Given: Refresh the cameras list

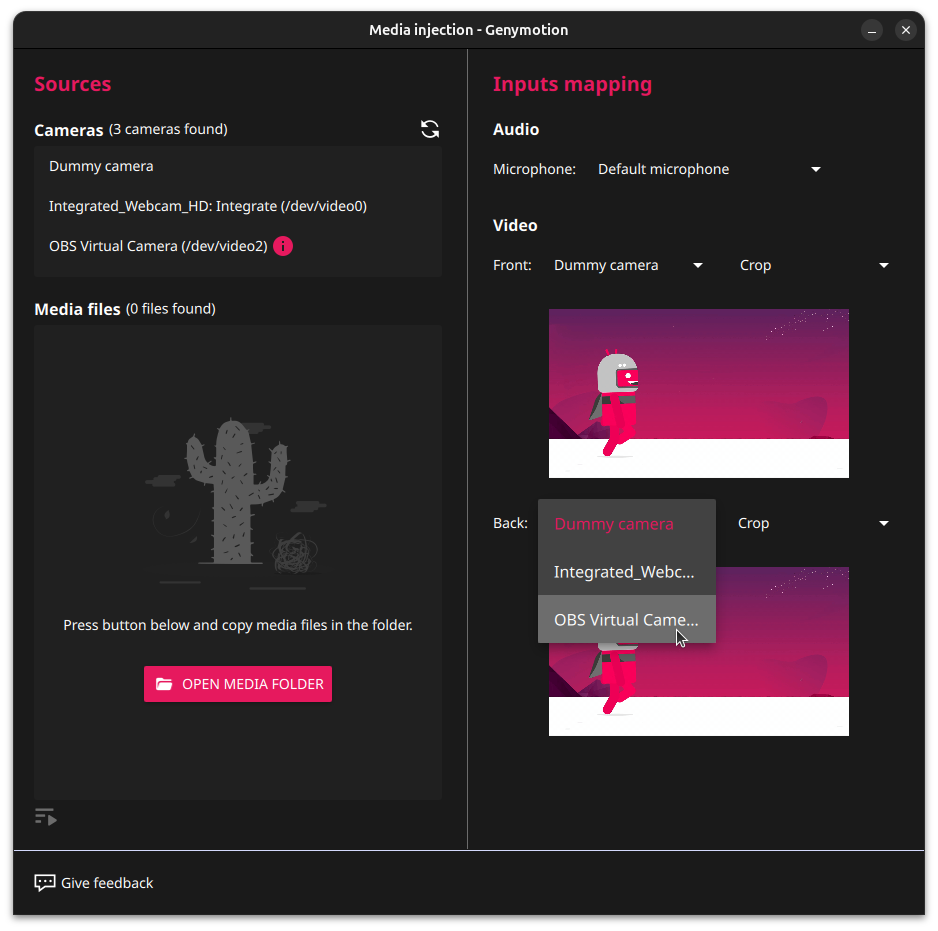Looking at the screenshot, I should (430, 129).
